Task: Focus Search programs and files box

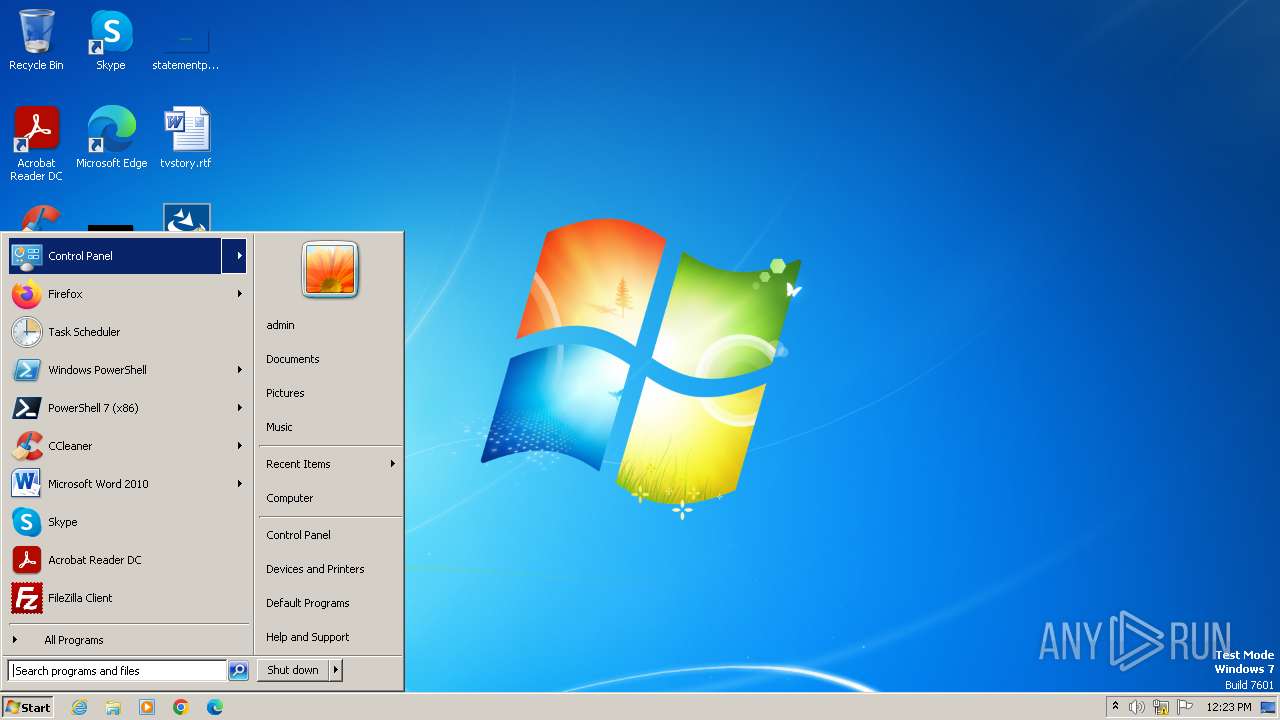Action: pos(117,671)
